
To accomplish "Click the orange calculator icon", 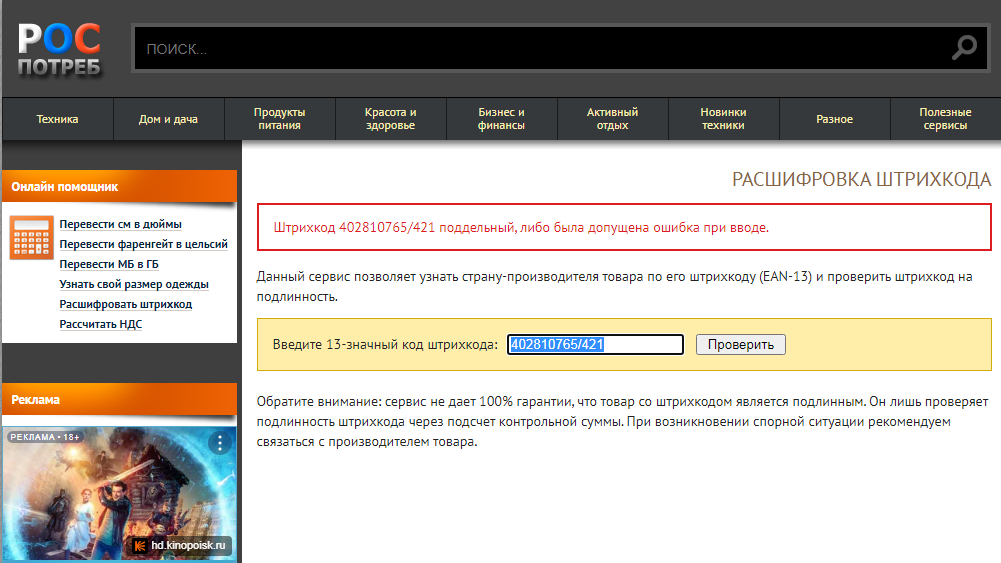I will 31,237.
